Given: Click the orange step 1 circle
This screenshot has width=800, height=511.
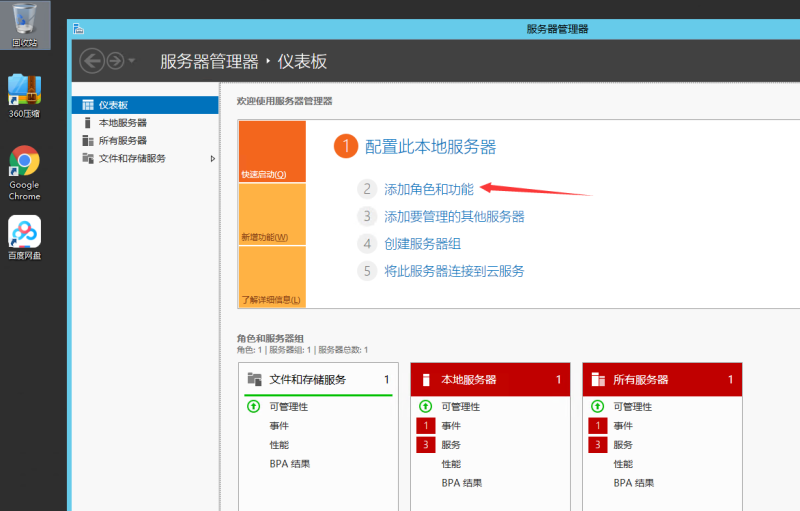Looking at the screenshot, I should pyautogui.click(x=346, y=146).
